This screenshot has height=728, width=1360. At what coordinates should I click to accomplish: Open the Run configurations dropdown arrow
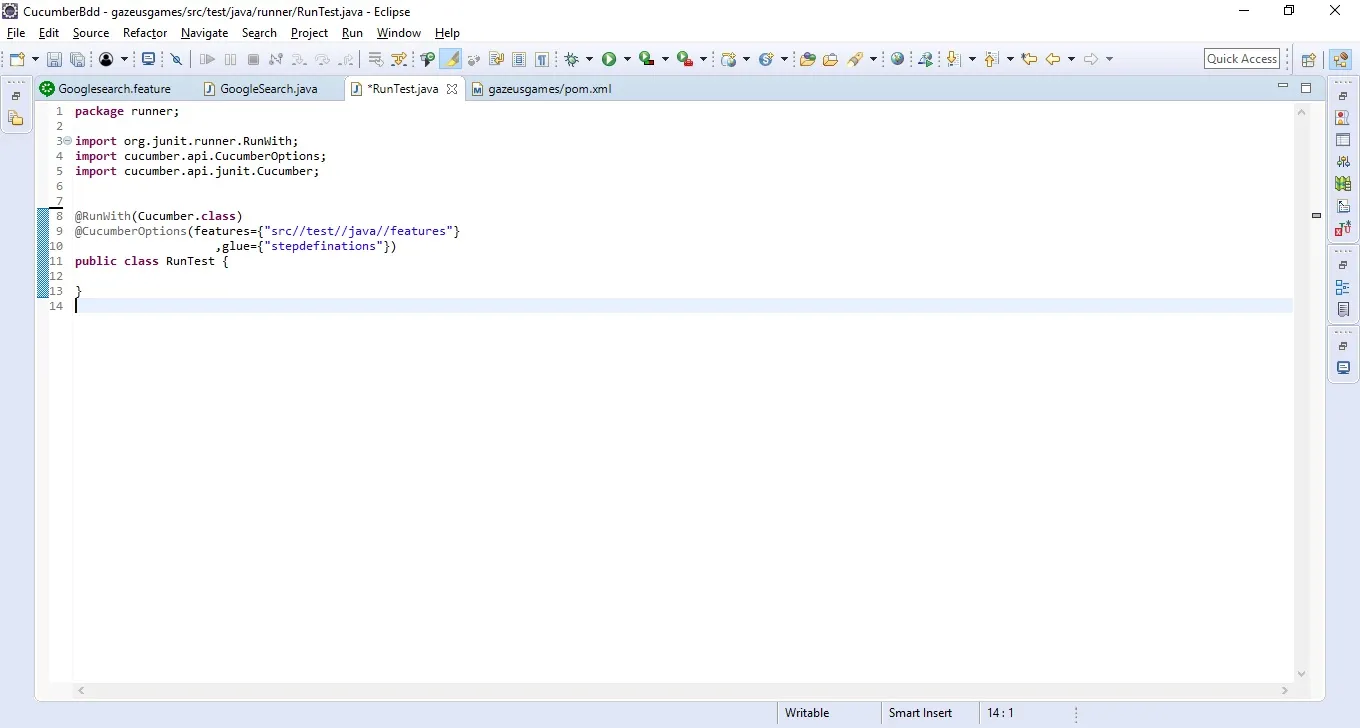coord(627,59)
